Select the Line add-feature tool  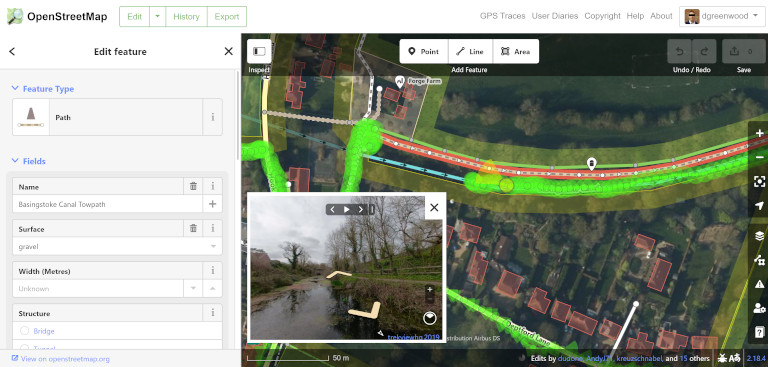click(x=470, y=51)
